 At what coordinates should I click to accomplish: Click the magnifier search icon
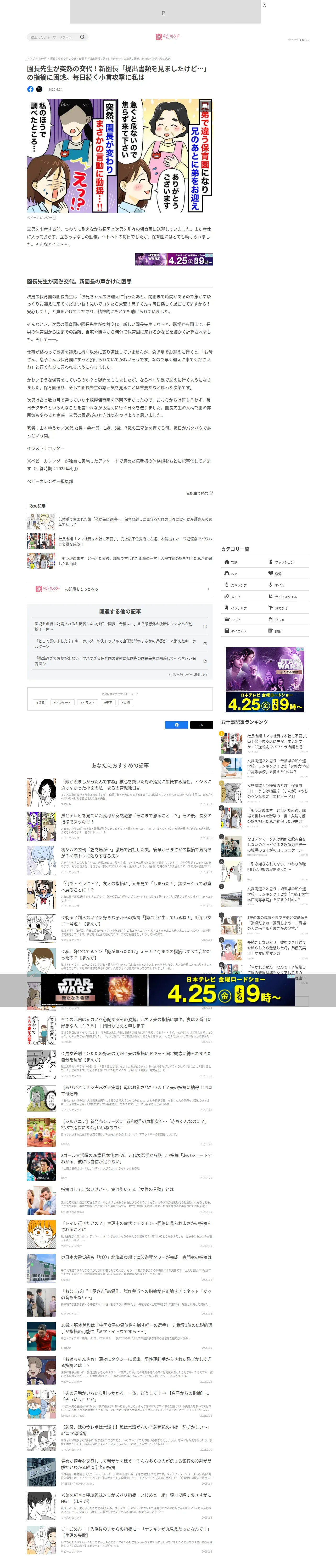[x=82, y=37]
